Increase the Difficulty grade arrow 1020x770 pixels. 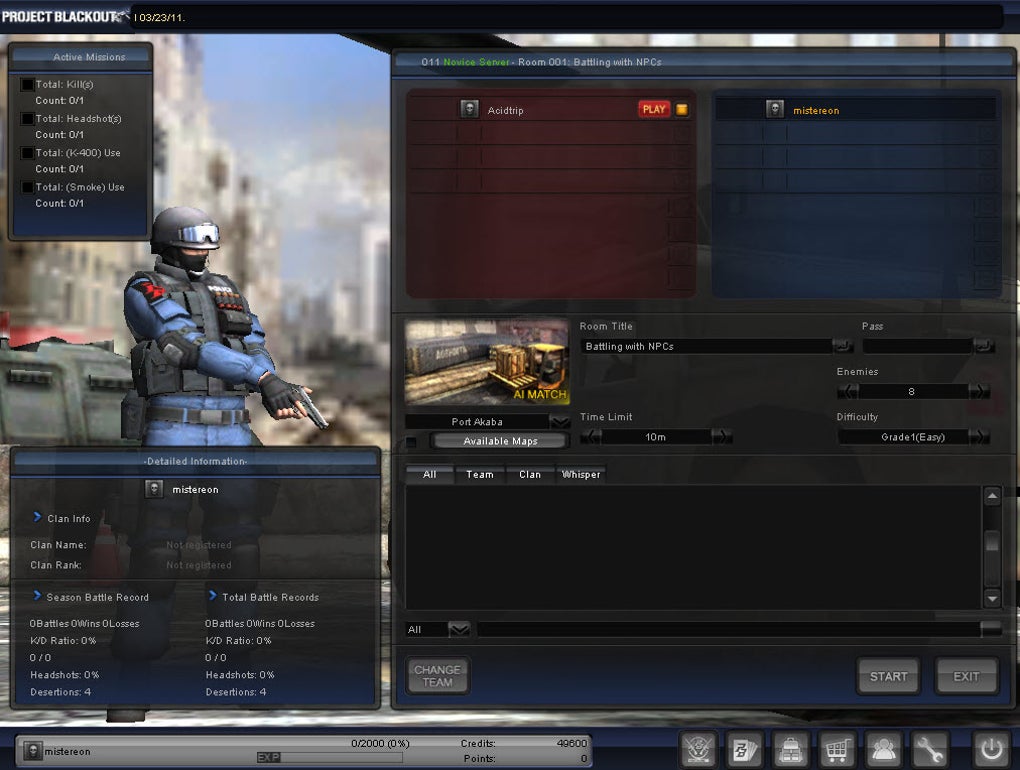point(979,437)
